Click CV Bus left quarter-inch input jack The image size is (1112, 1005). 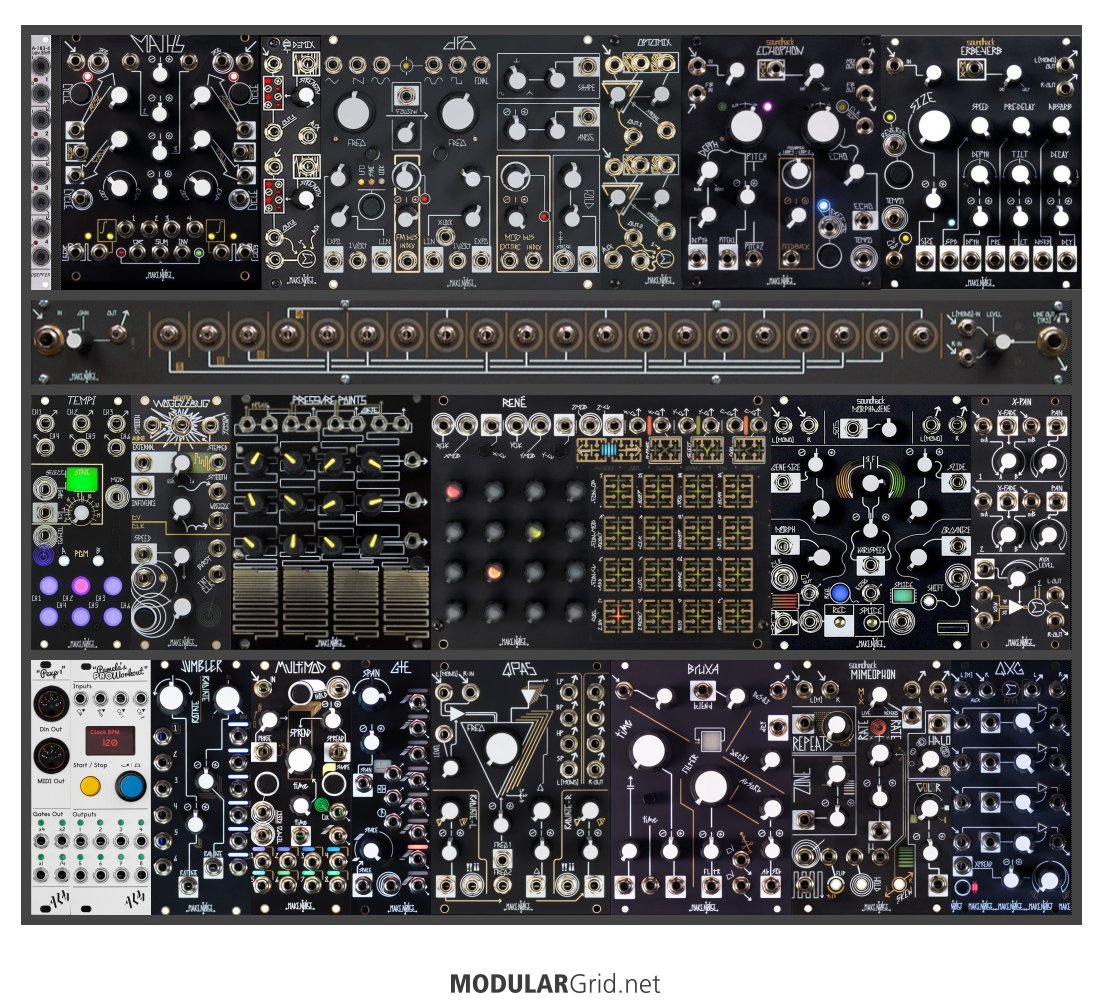[x=50, y=340]
